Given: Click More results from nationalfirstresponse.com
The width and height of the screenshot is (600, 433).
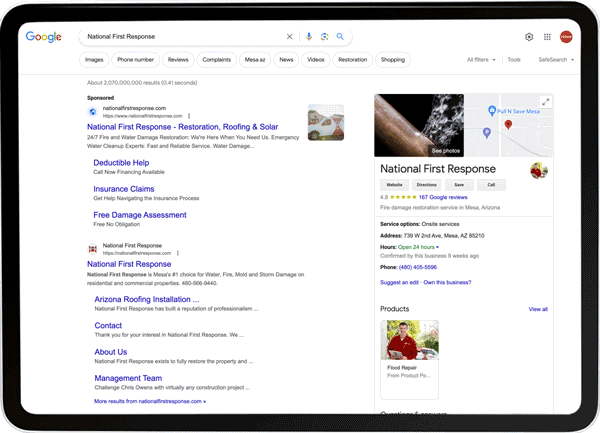Looking at the screenshot, I should [150, 401].
